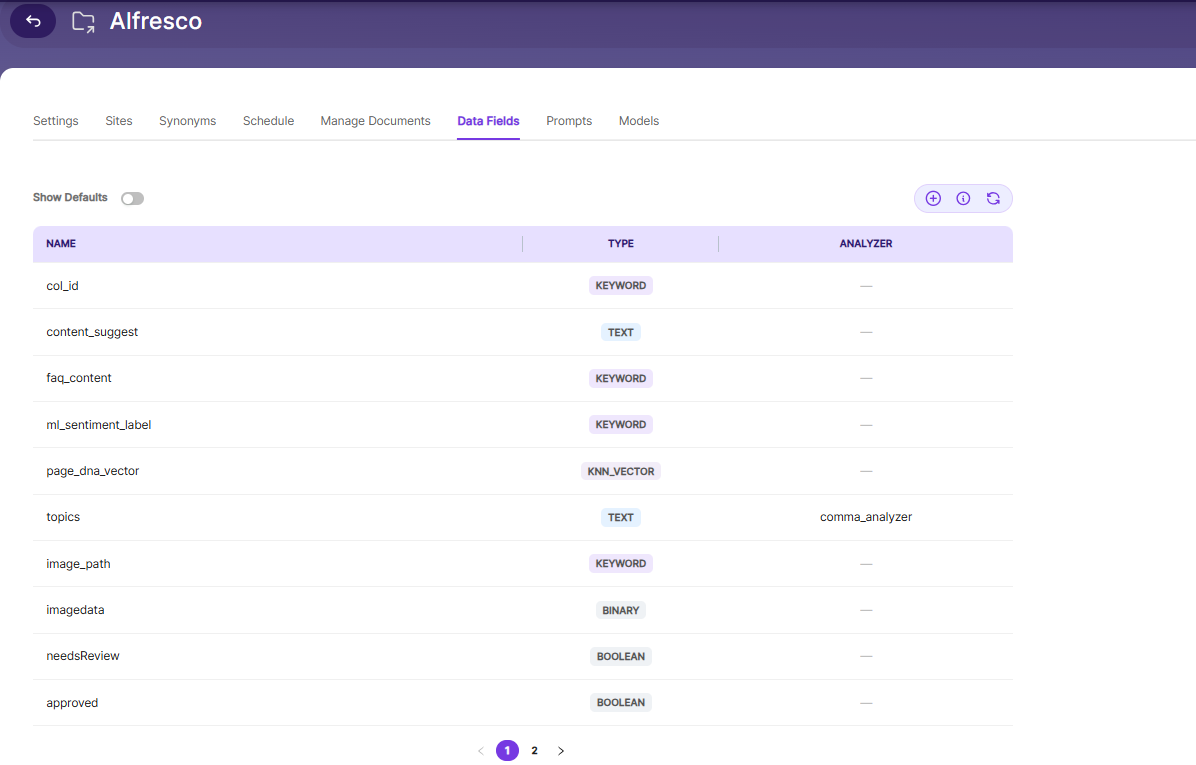Select the page_dna_vector row

[x=522, y=471]
